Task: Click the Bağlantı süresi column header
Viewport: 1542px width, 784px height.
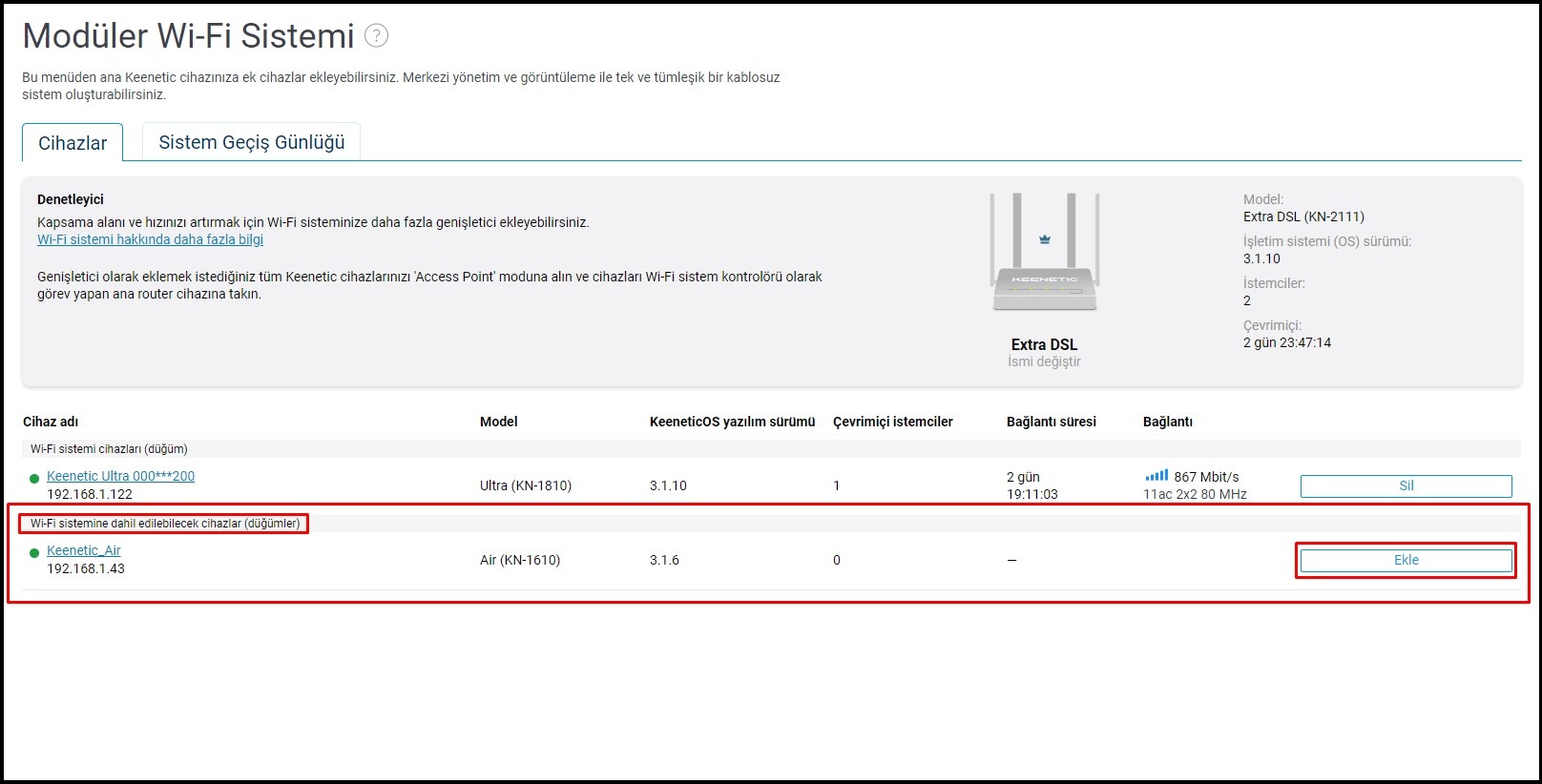Action: pos(1052,422)
